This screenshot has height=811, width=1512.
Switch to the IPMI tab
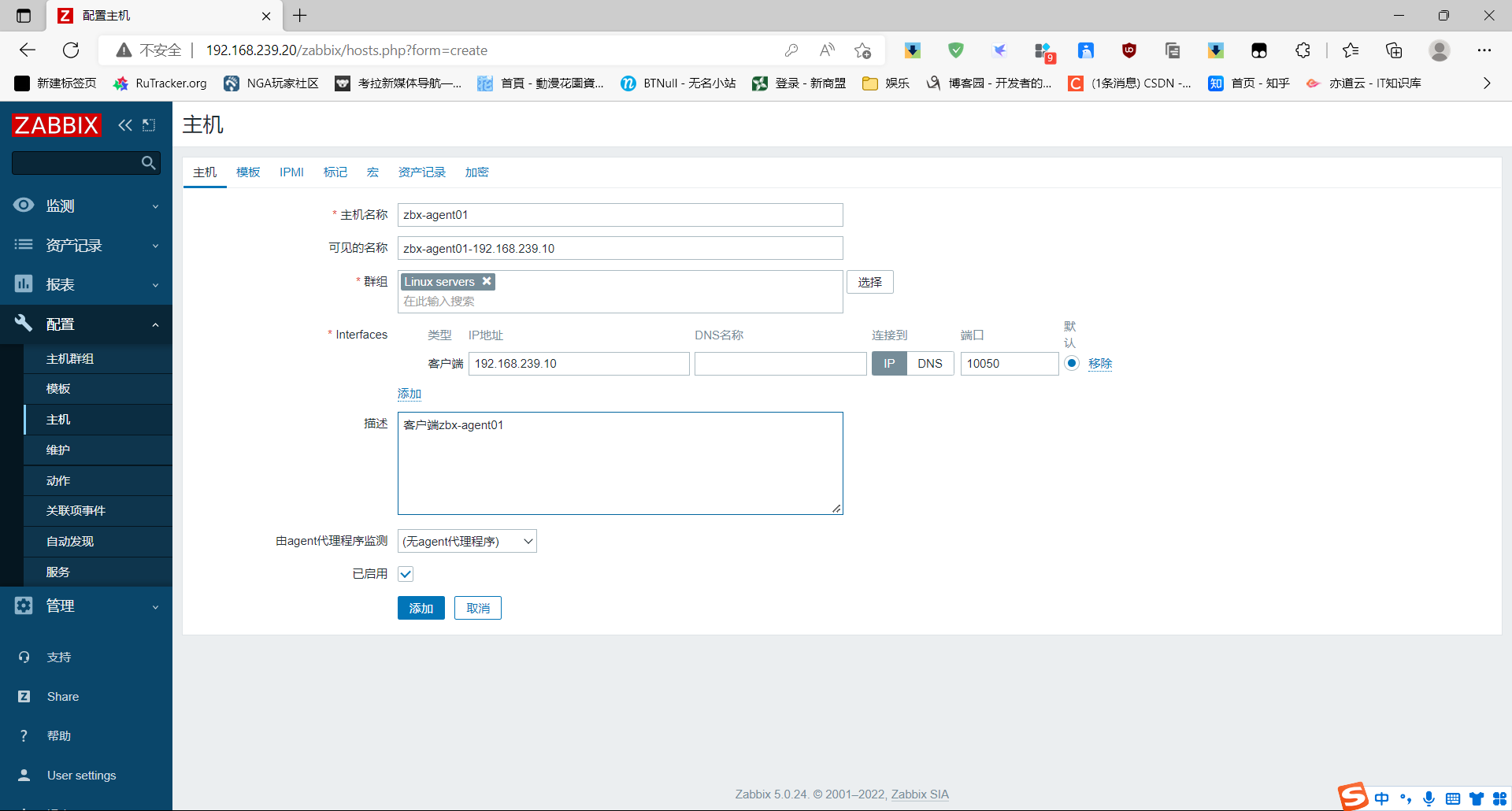click(291, 172)
